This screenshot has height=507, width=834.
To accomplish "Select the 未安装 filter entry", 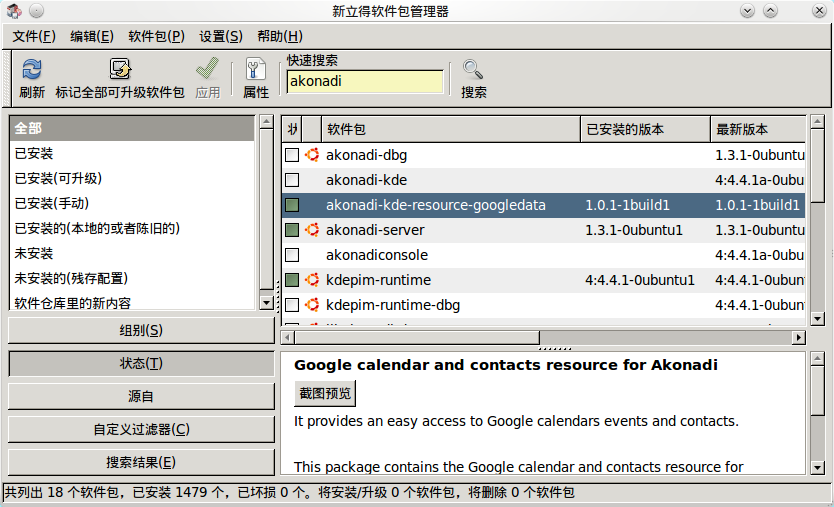I will pyautogui.click(x=132, y=253).
